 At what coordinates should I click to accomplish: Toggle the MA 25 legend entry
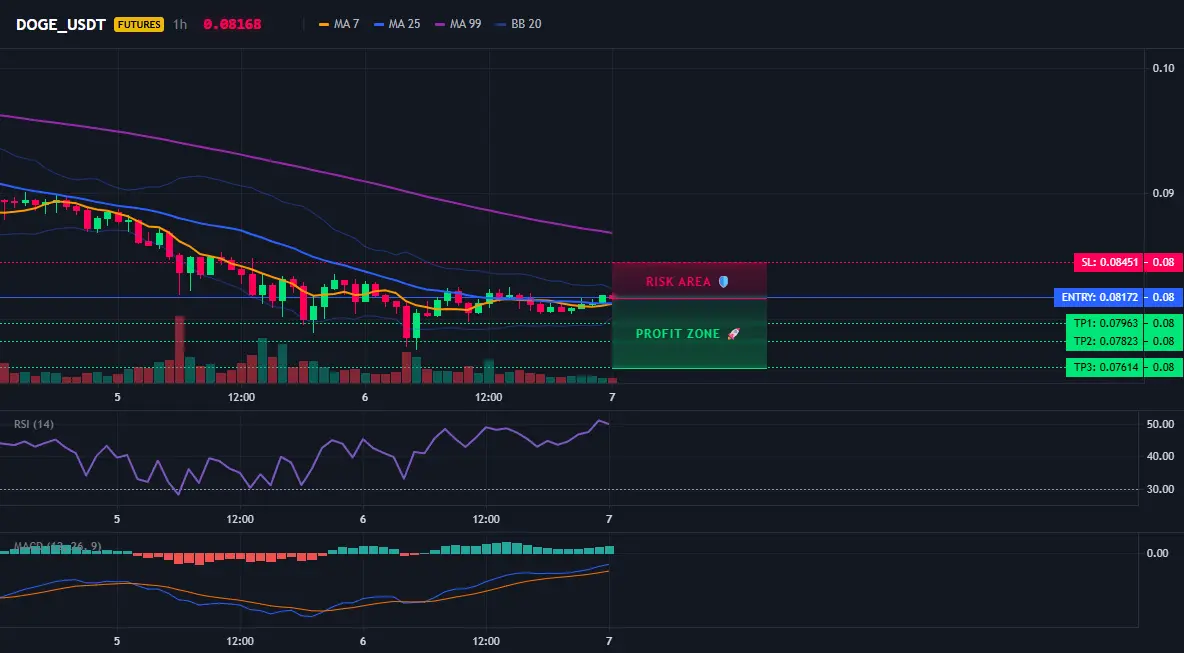tap(398, 24)
